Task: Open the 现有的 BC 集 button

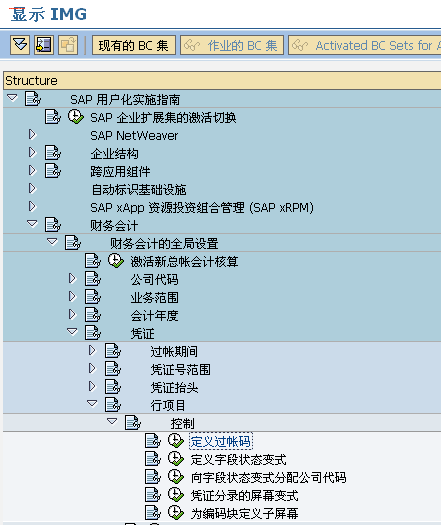Action: click(x=134, y=45)
